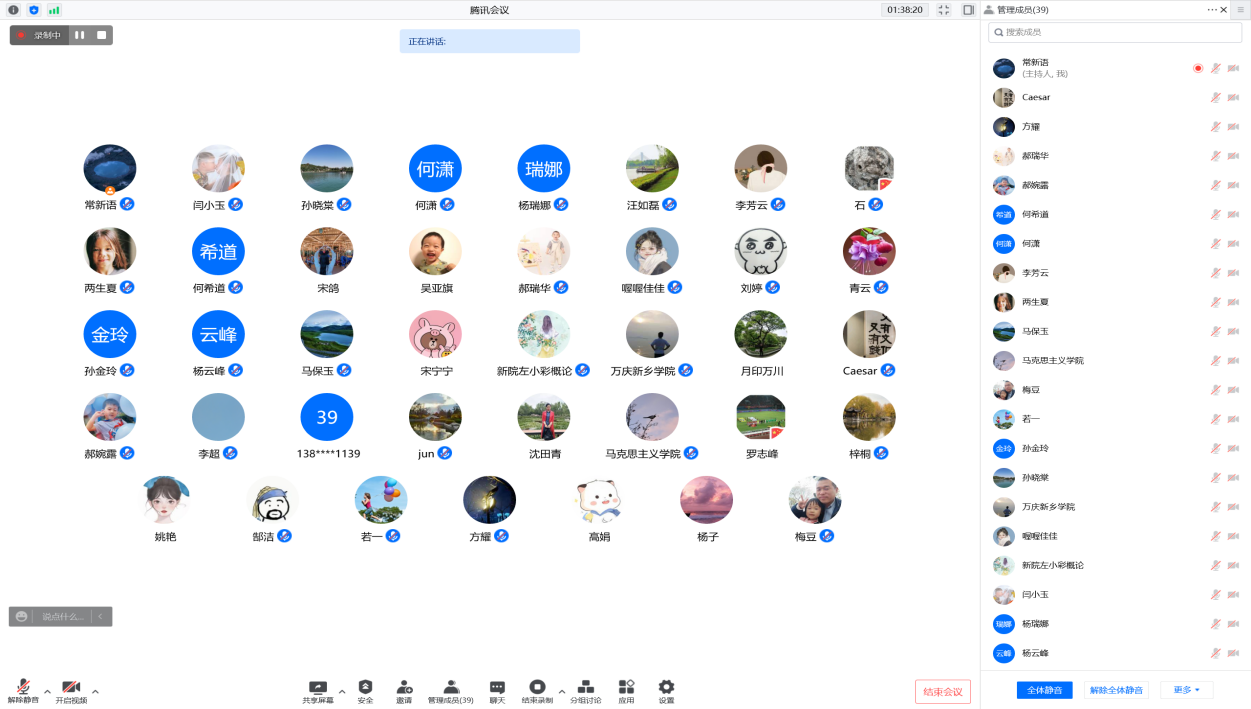
Task: Click the red 结束会议 end meeting button
Action: point(942,691)
